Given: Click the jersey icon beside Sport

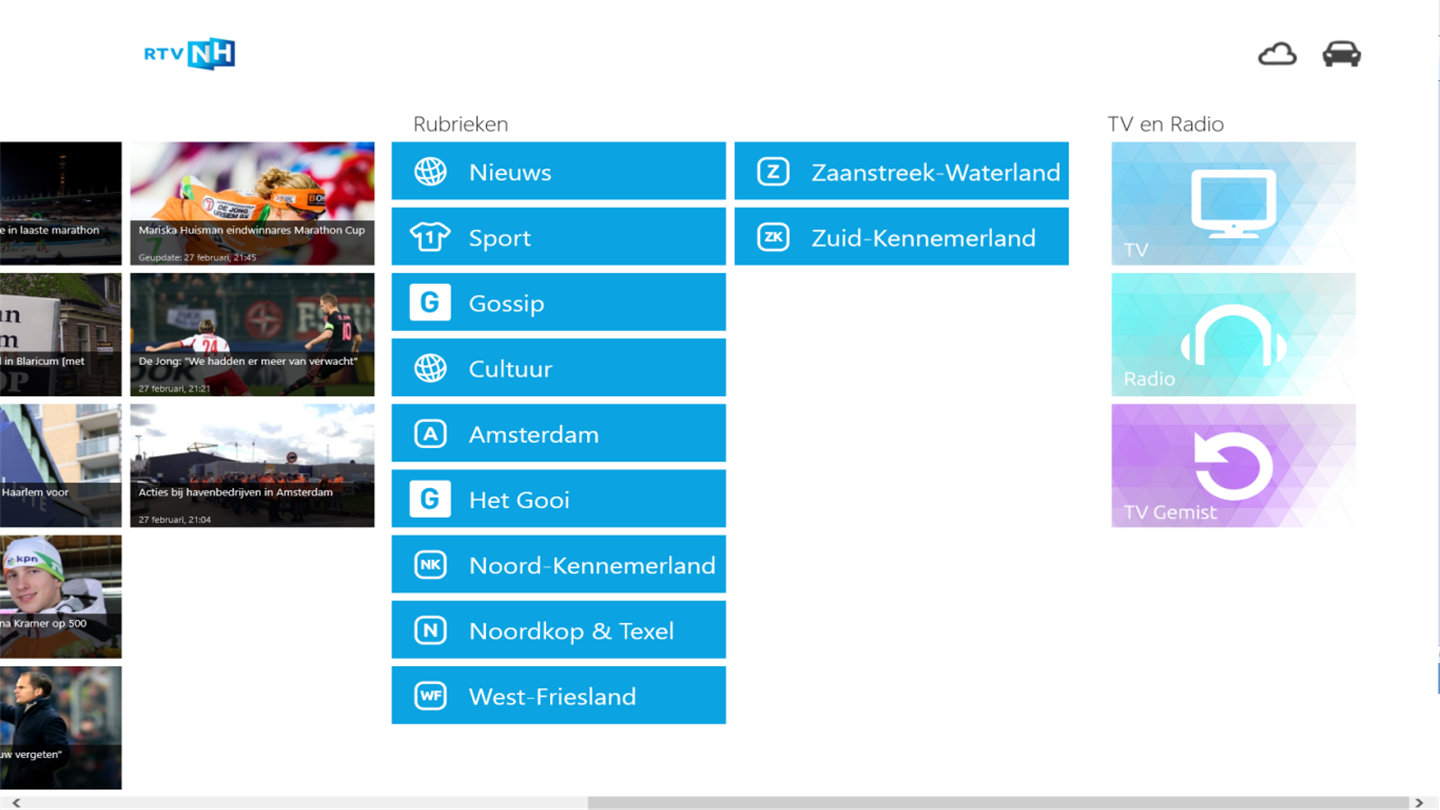Looking at the screenshot, I should 431,237.
